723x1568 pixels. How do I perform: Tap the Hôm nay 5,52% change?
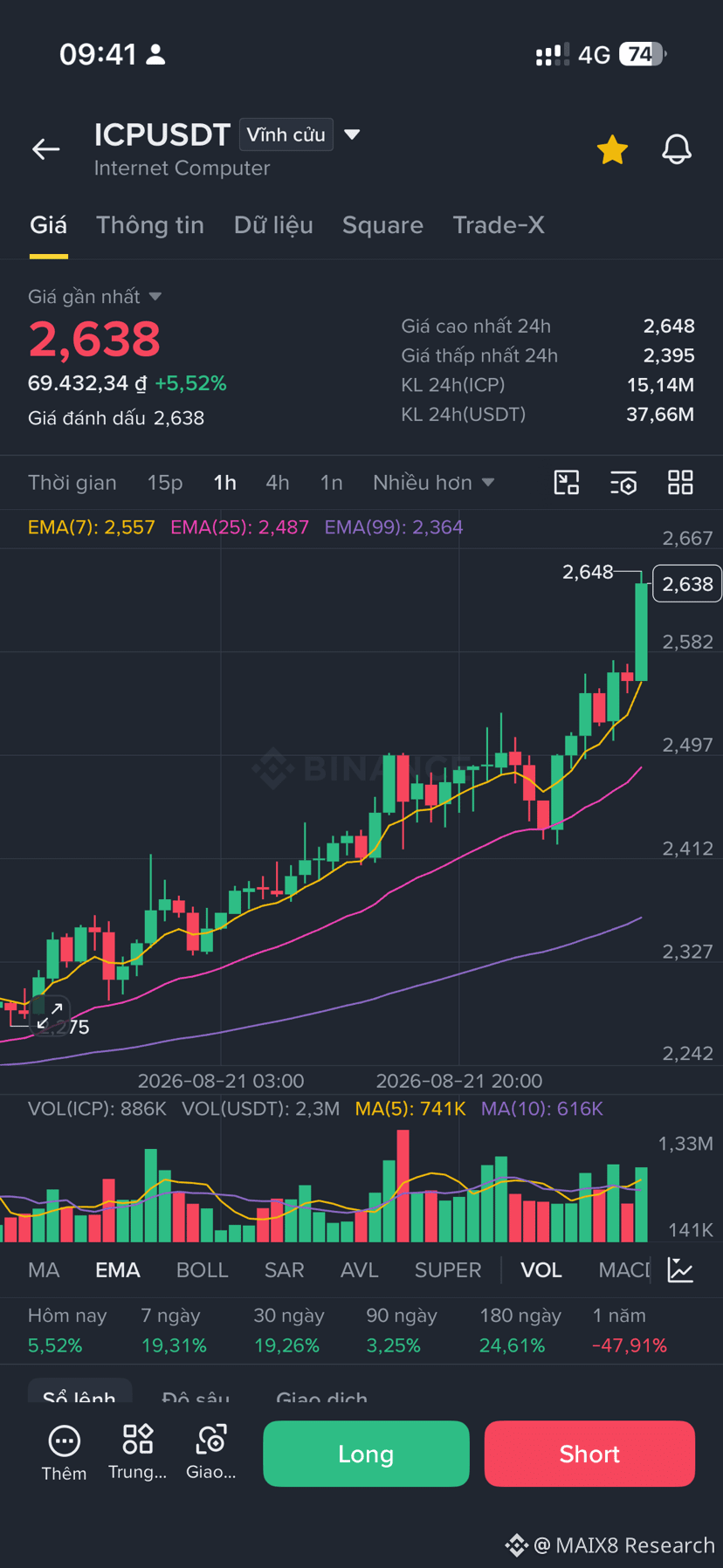[67, 1331]
